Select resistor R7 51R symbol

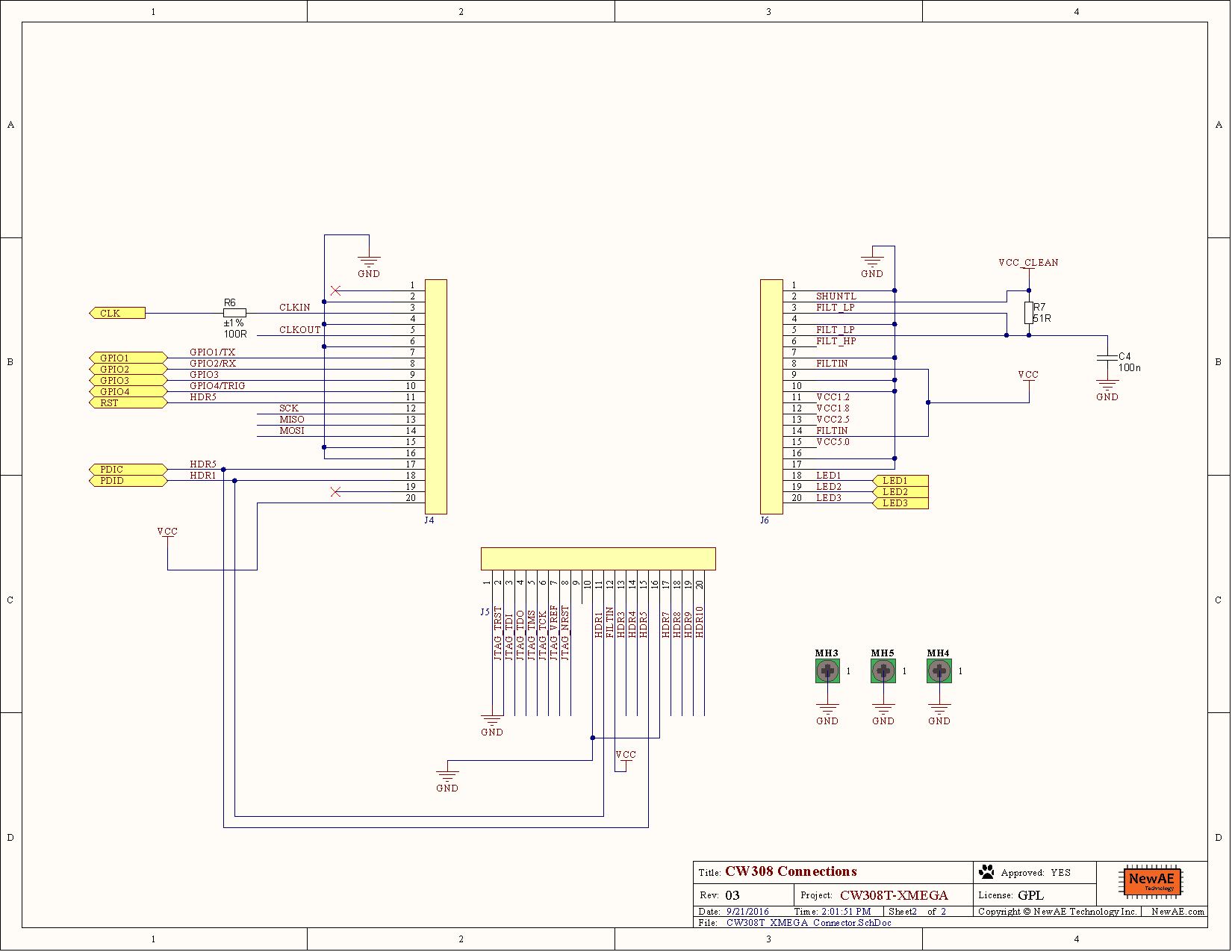pos(1029,313)
